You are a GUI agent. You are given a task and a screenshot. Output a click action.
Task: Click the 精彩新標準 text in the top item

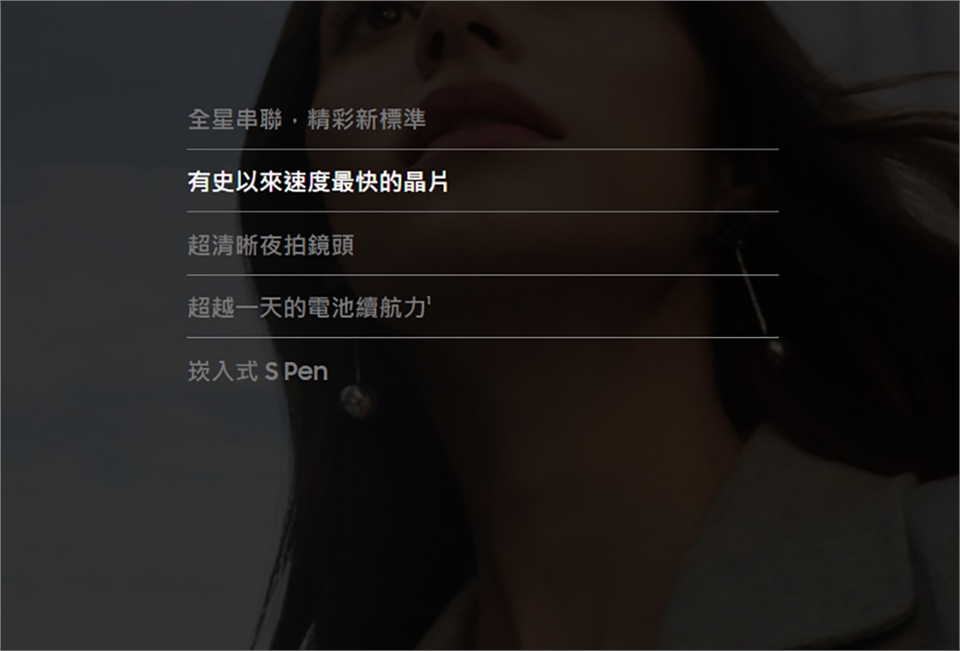pyautogui.click(x=366, y=119)
